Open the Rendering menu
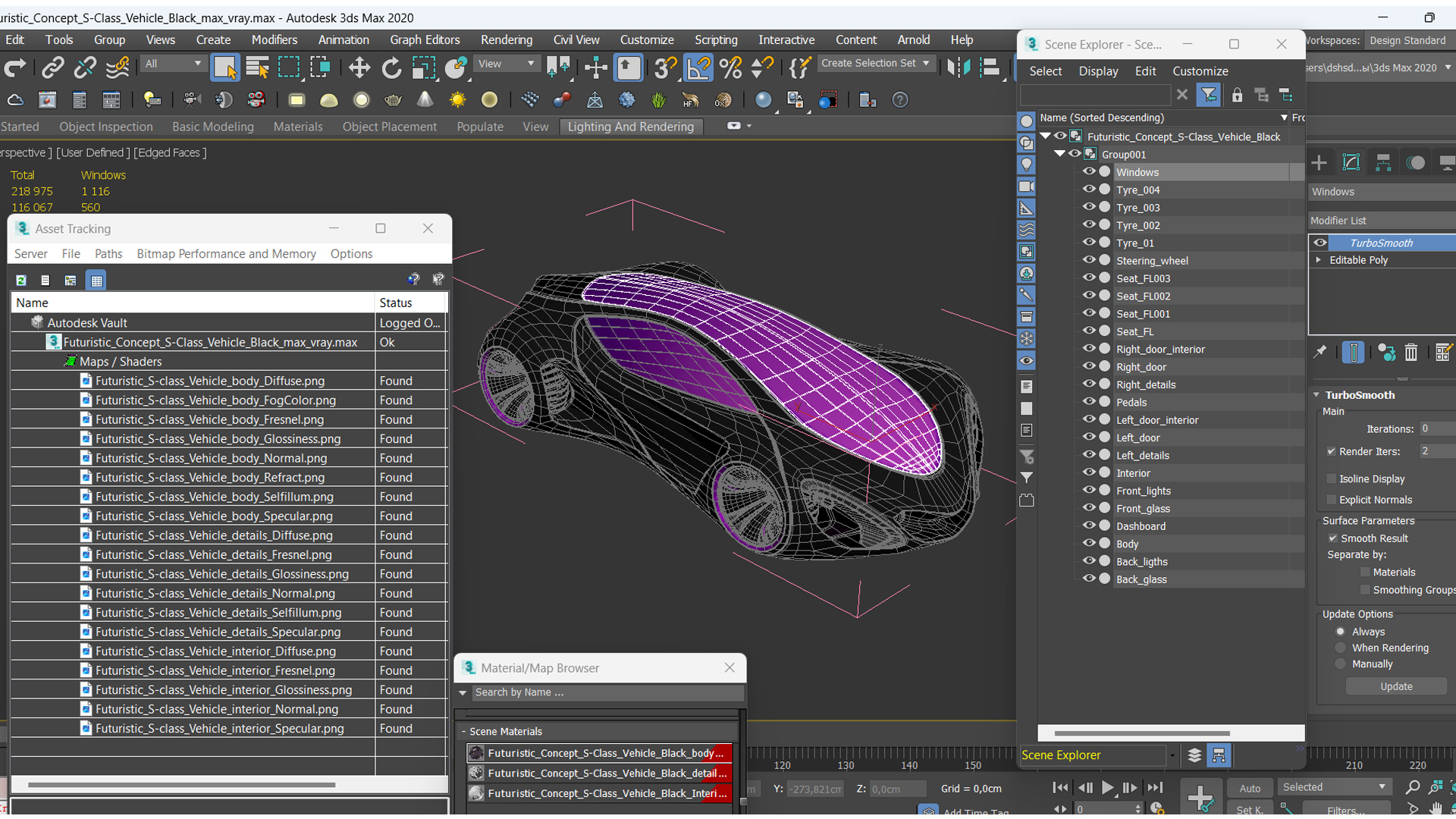This screenshot has height=819, width=1456. click(x=506, y=40)
